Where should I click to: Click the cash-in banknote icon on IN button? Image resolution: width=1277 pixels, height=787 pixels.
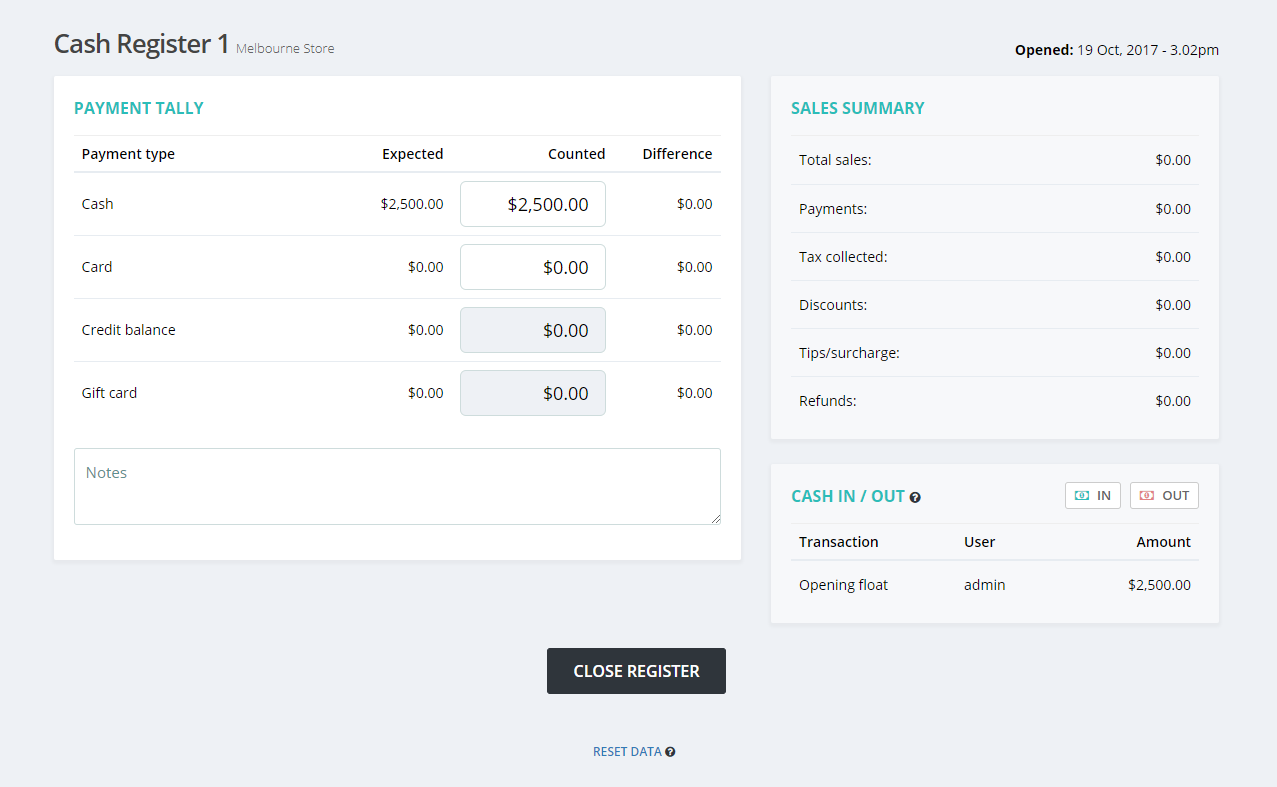[1080, 495]
